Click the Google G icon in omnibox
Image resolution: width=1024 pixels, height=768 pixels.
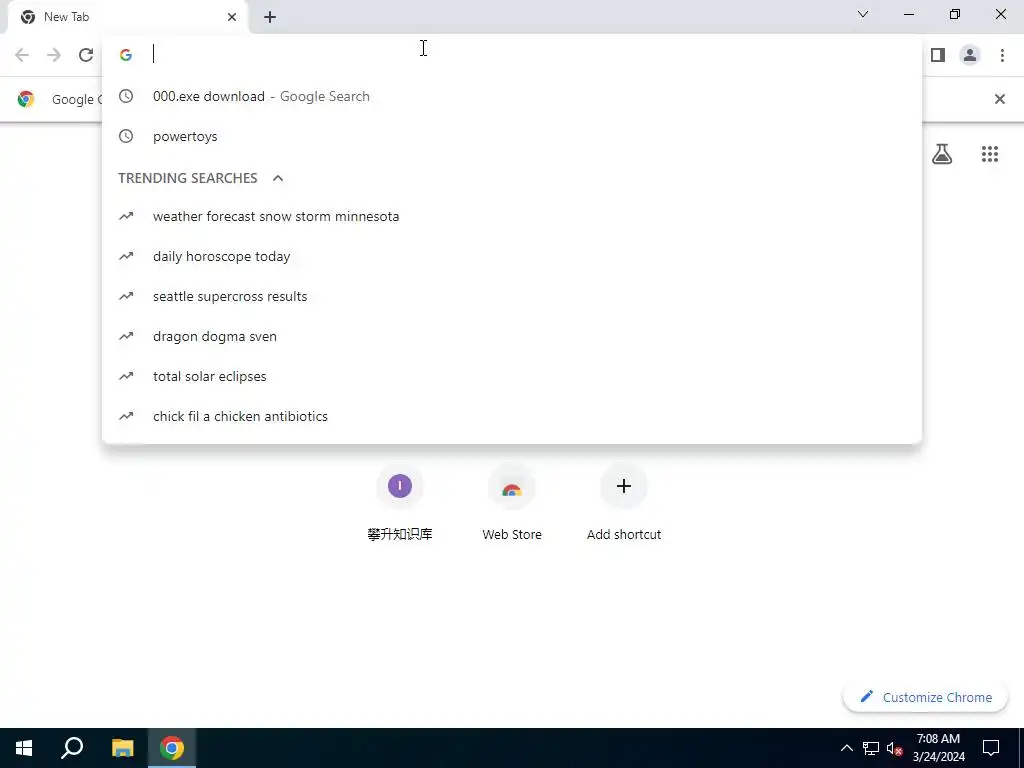pyautogui.click(x=126, y=55)
